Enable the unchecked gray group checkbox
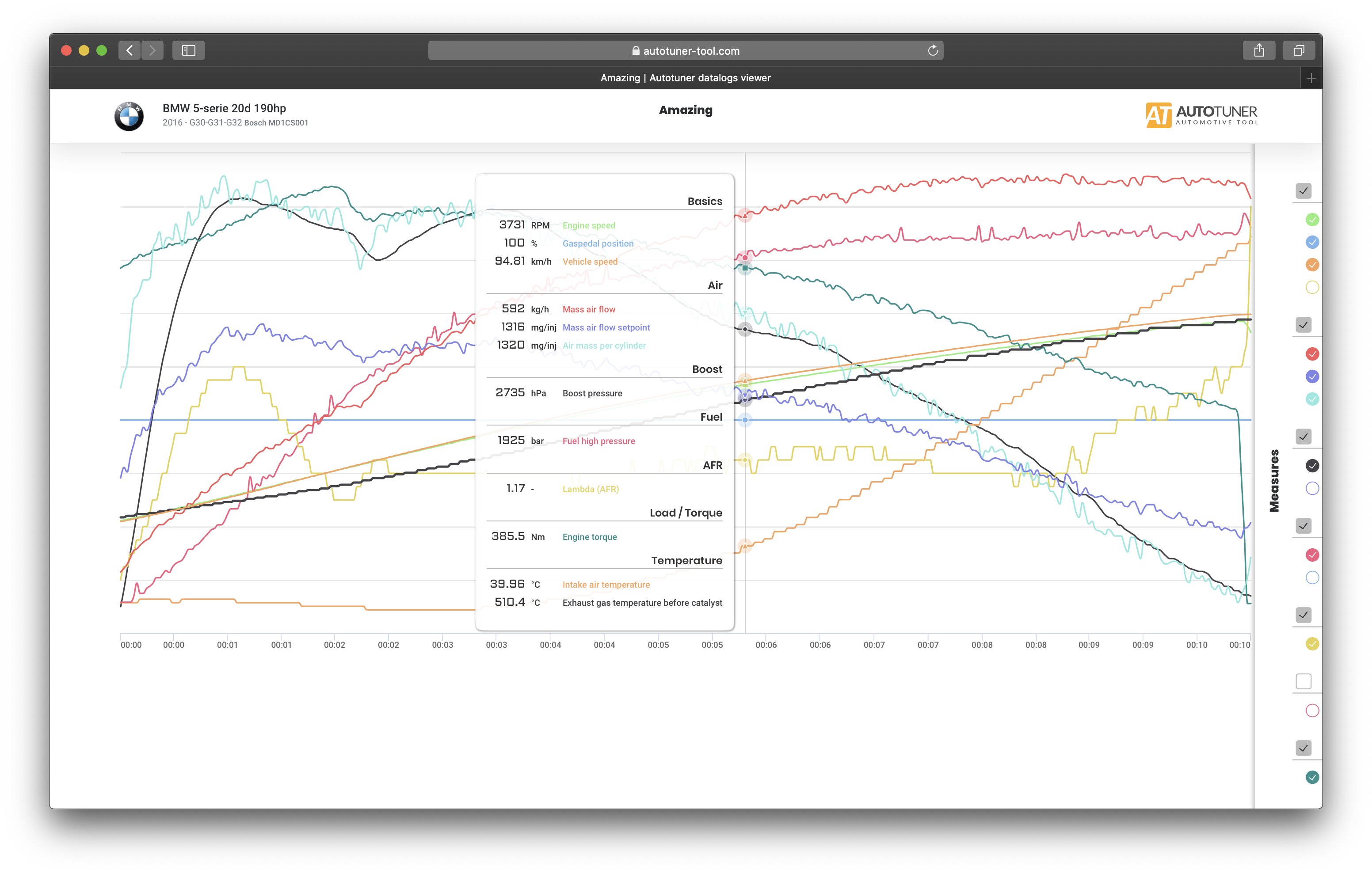 1303,681
